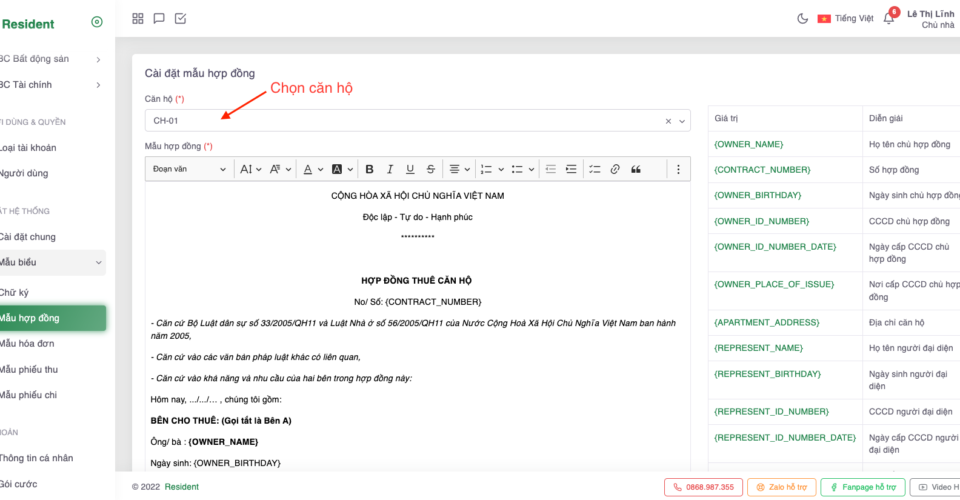The height and width of the screenshot is (500, 960).
Task: Click the underline formatting icon
Action: click(410, 169)
